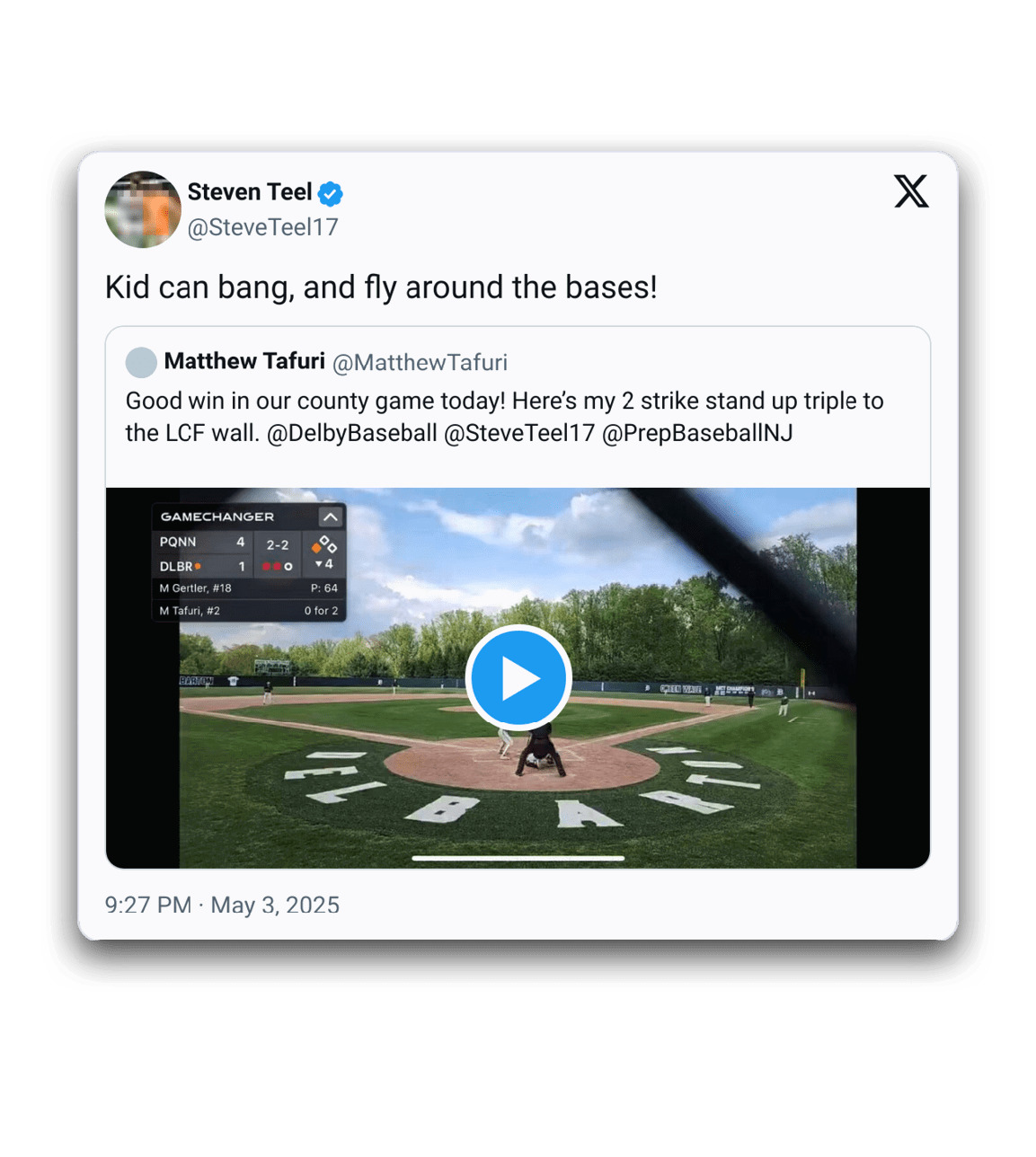Click the blue verified badge

point(331,193)
